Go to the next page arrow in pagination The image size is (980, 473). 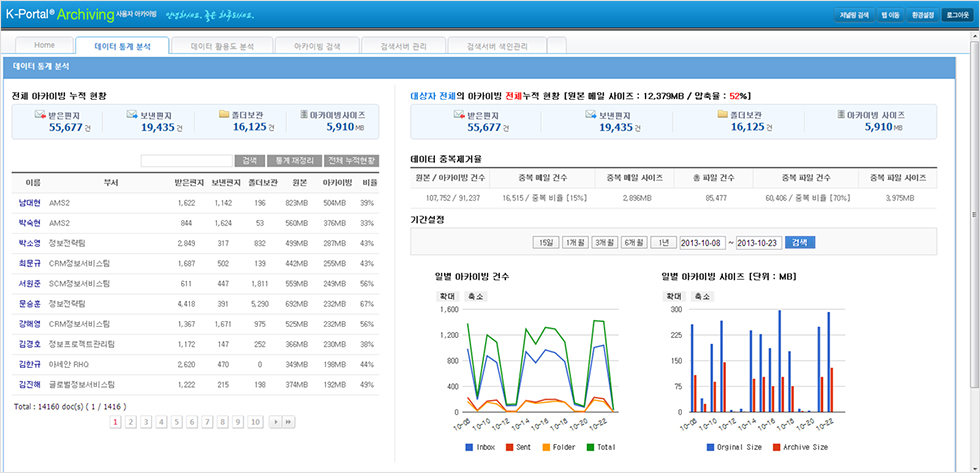click(x=274, y=422)
